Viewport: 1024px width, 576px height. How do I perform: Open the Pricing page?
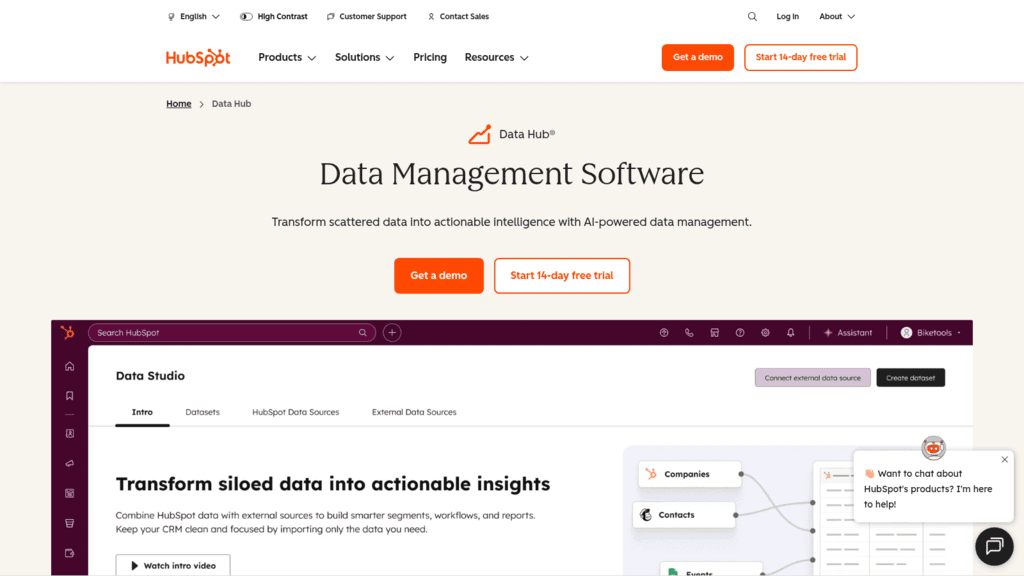(x=430, y=57)
